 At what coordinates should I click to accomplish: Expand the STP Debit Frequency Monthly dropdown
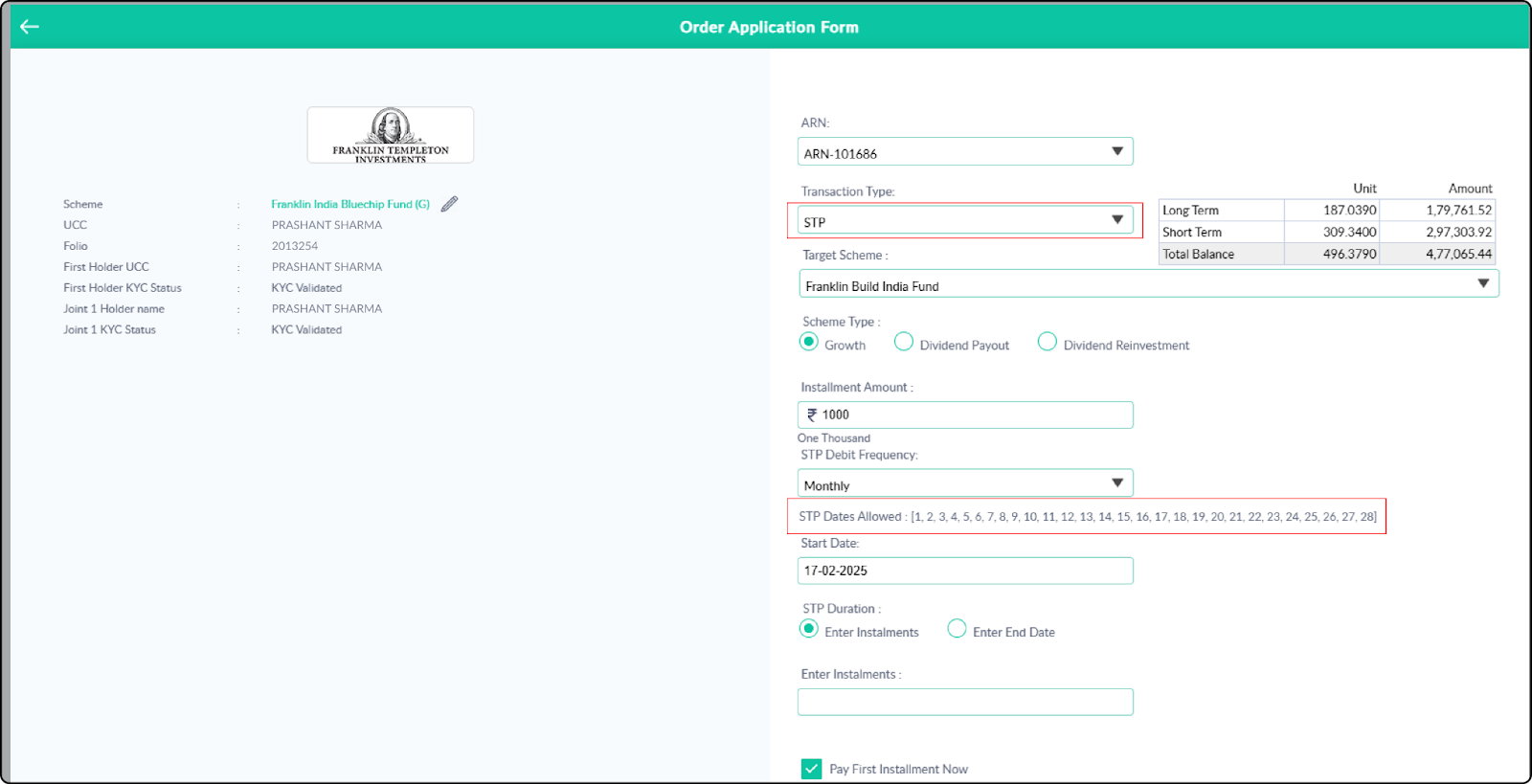coord(965,483)
